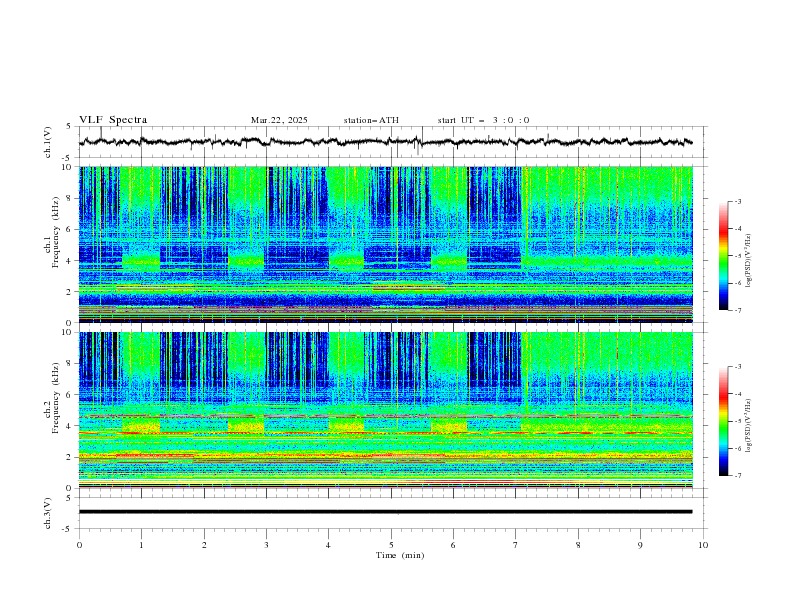Click the upper colorbar log(PSD)(V²/Hz) label
This screenshot has height=612, width=792.
pyautogui.click(x=749, y=261)
